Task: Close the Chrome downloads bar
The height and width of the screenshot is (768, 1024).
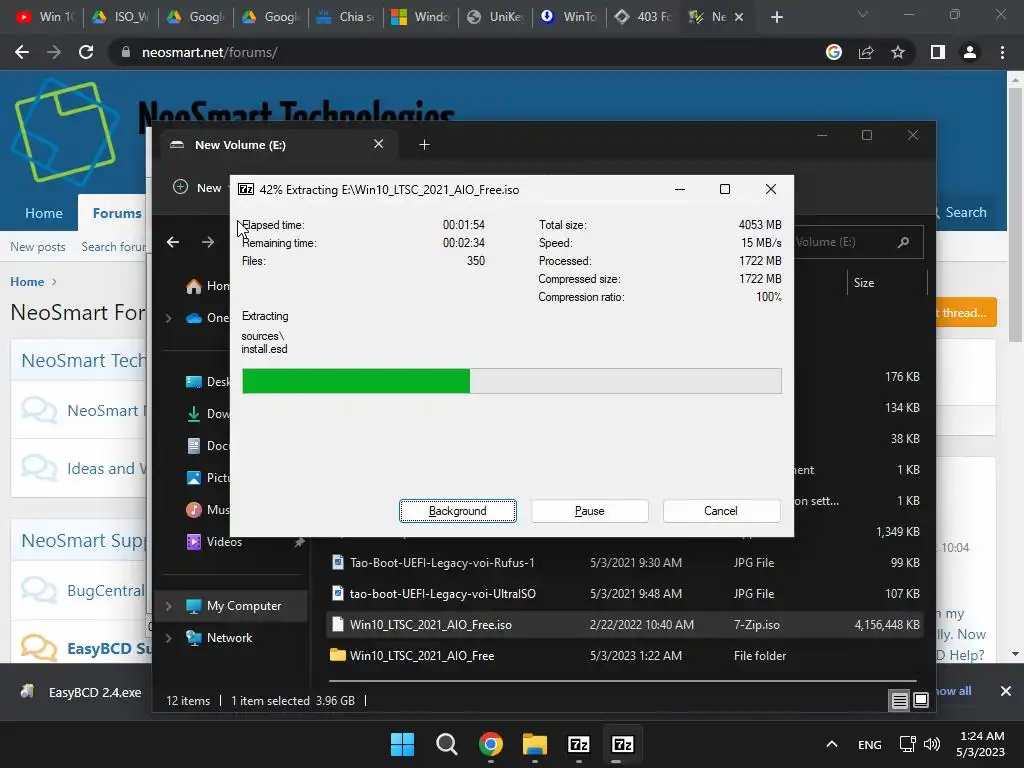Action: 1006,691
